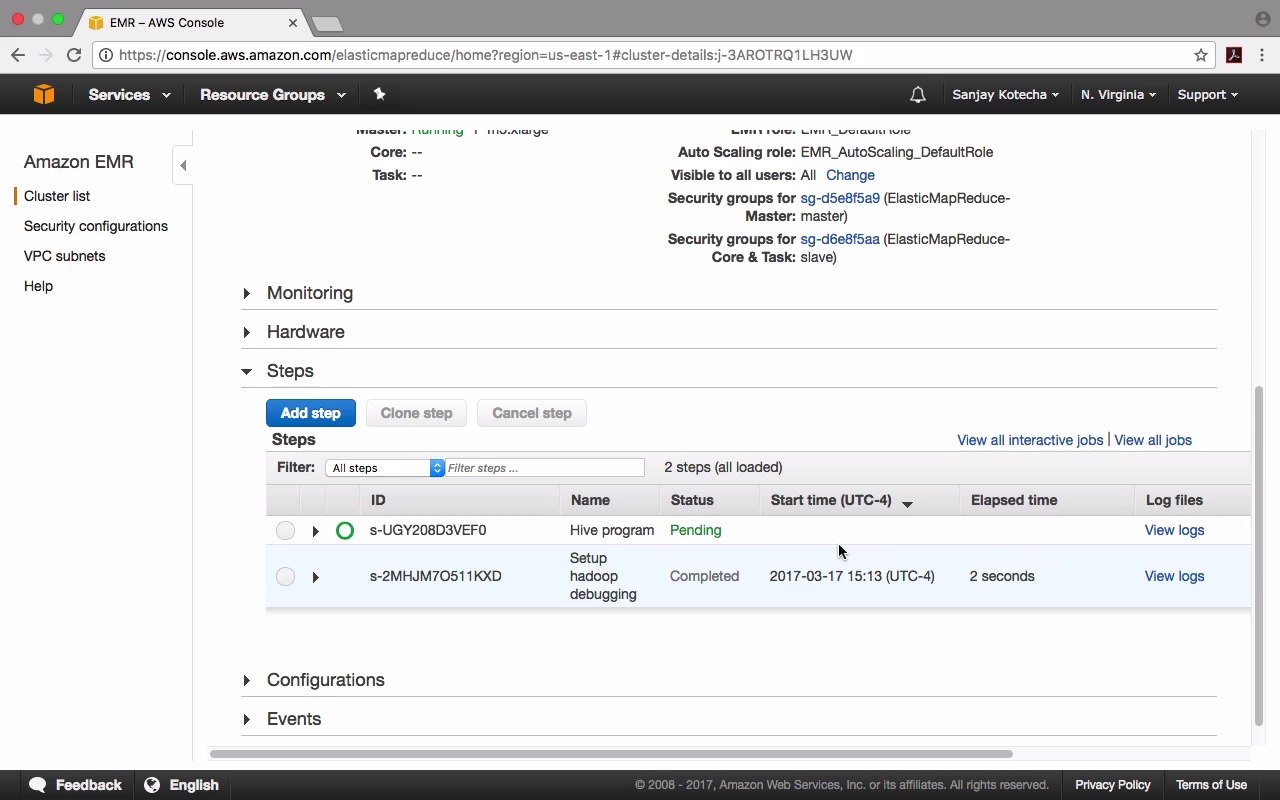Select the Hive program step radio button
This screenshot has width=1280, height=800.
pyautogui.click(x=286, y=531)
